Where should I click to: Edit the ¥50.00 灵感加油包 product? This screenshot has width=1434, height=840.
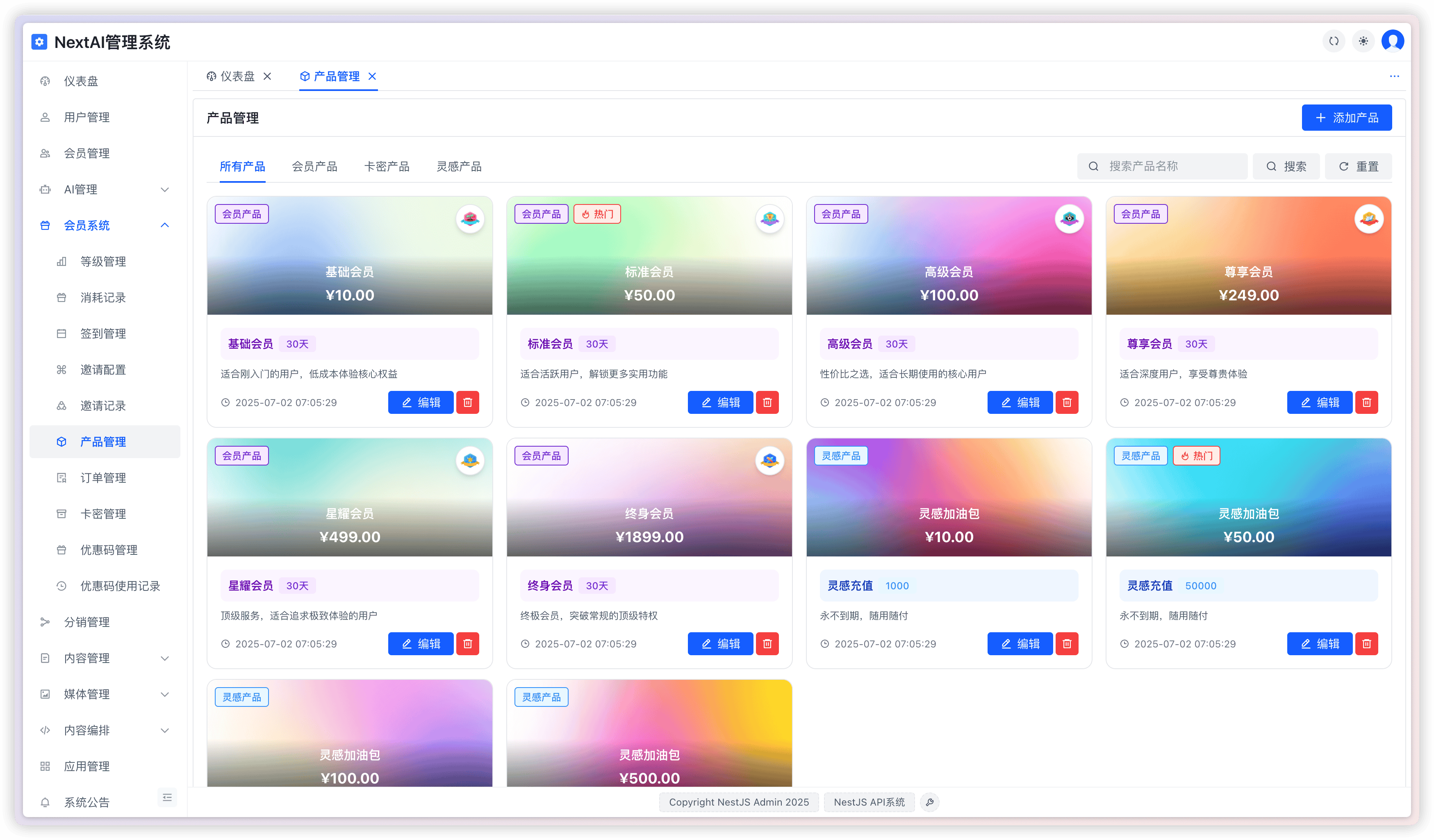pos(1320,644)
